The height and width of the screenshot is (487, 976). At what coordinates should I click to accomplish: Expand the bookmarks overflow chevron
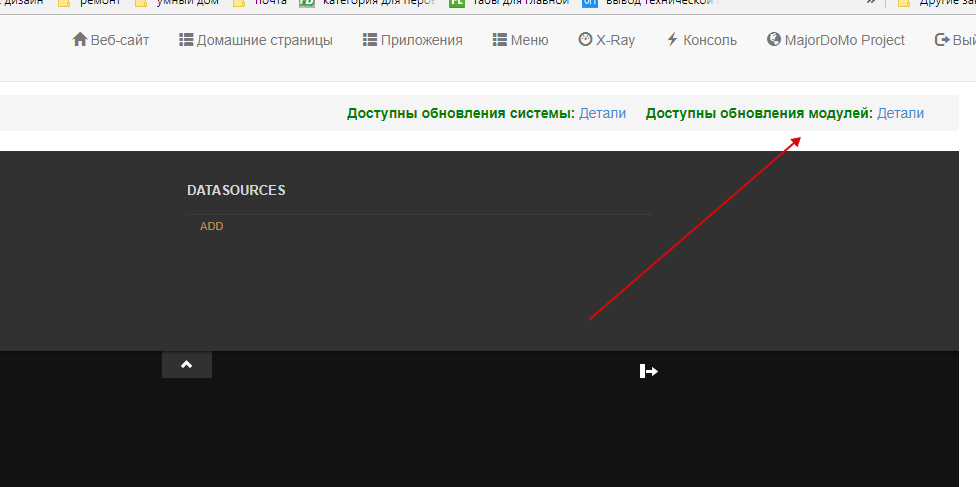click(x=871, y=2)
